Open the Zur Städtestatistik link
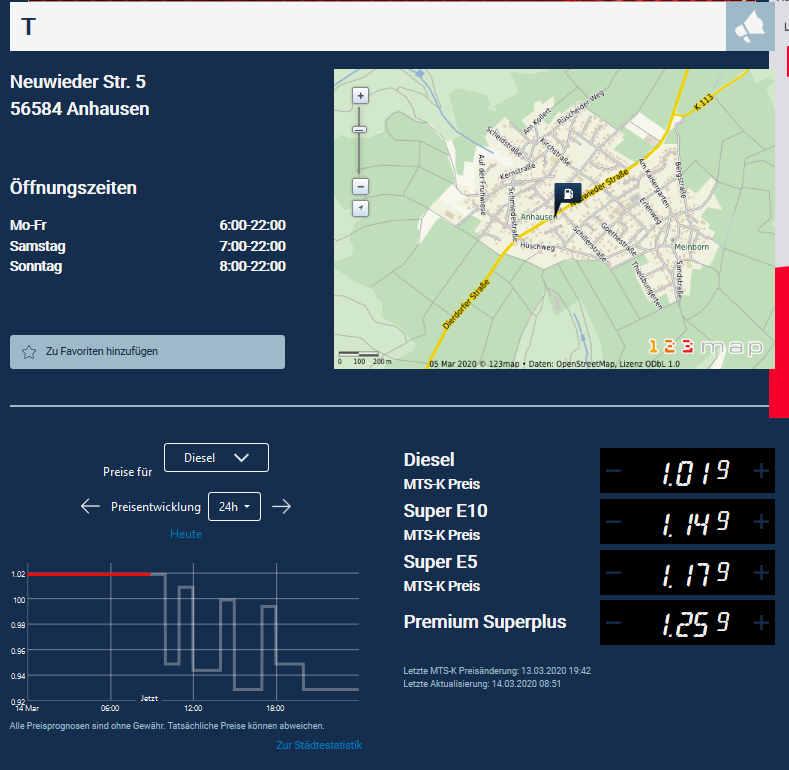This screenshot has height=770, width=789. point(319,745)
